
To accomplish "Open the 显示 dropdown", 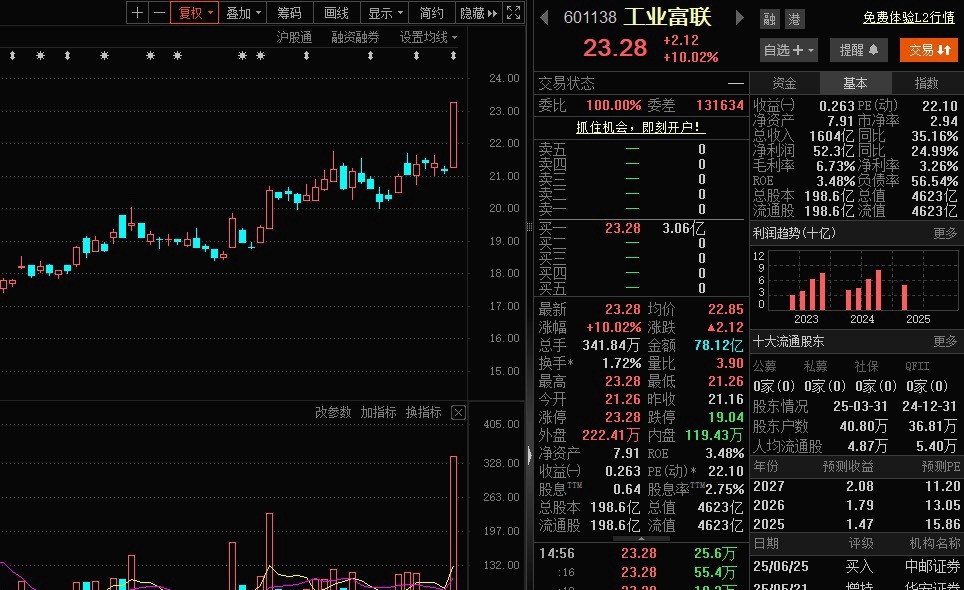I will click(385, 13).
